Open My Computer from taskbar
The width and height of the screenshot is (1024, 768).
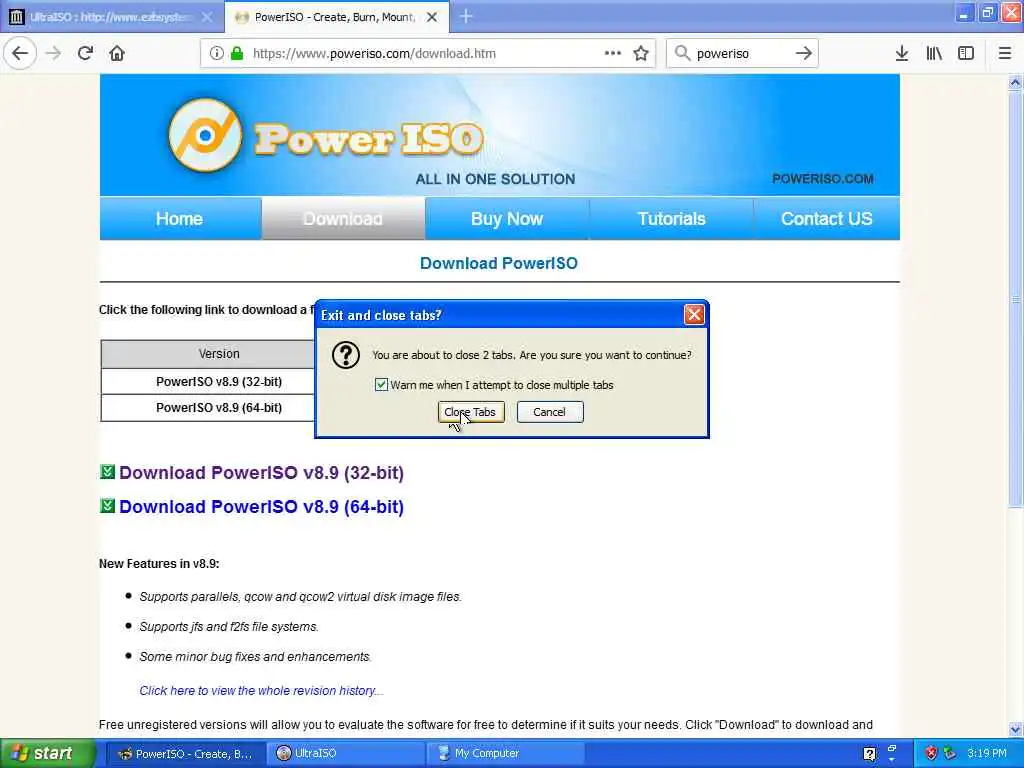505,754
